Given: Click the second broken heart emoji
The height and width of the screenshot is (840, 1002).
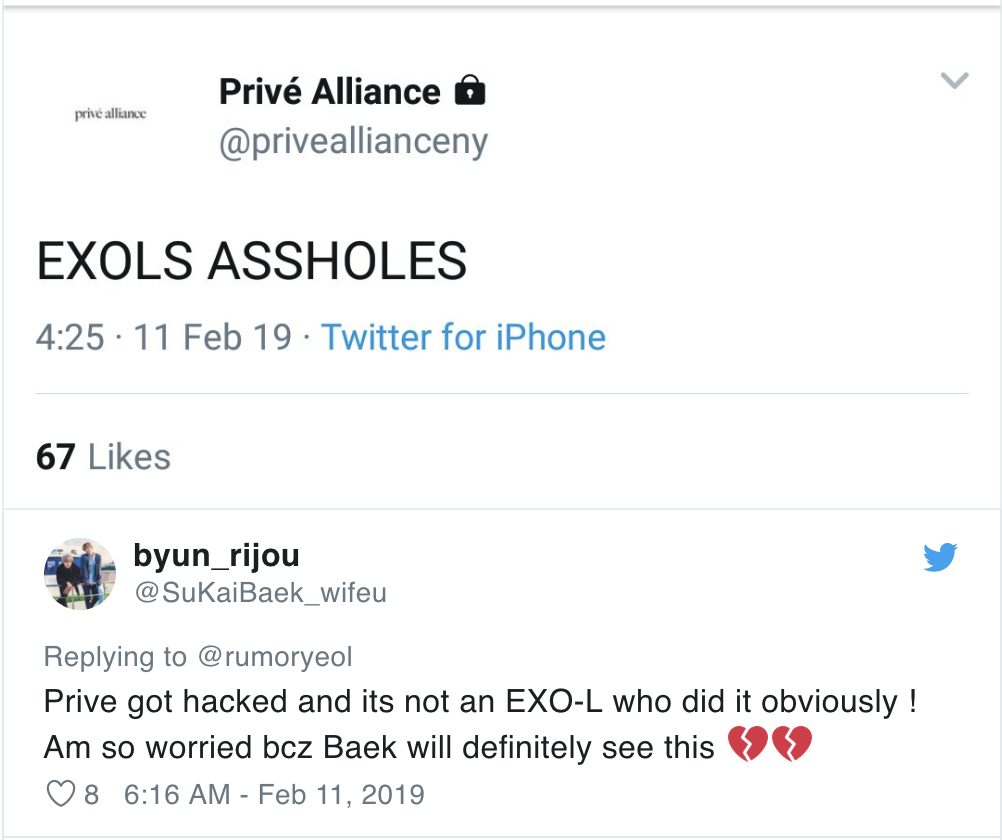Looking at the screenshot, I should point(792,747).
